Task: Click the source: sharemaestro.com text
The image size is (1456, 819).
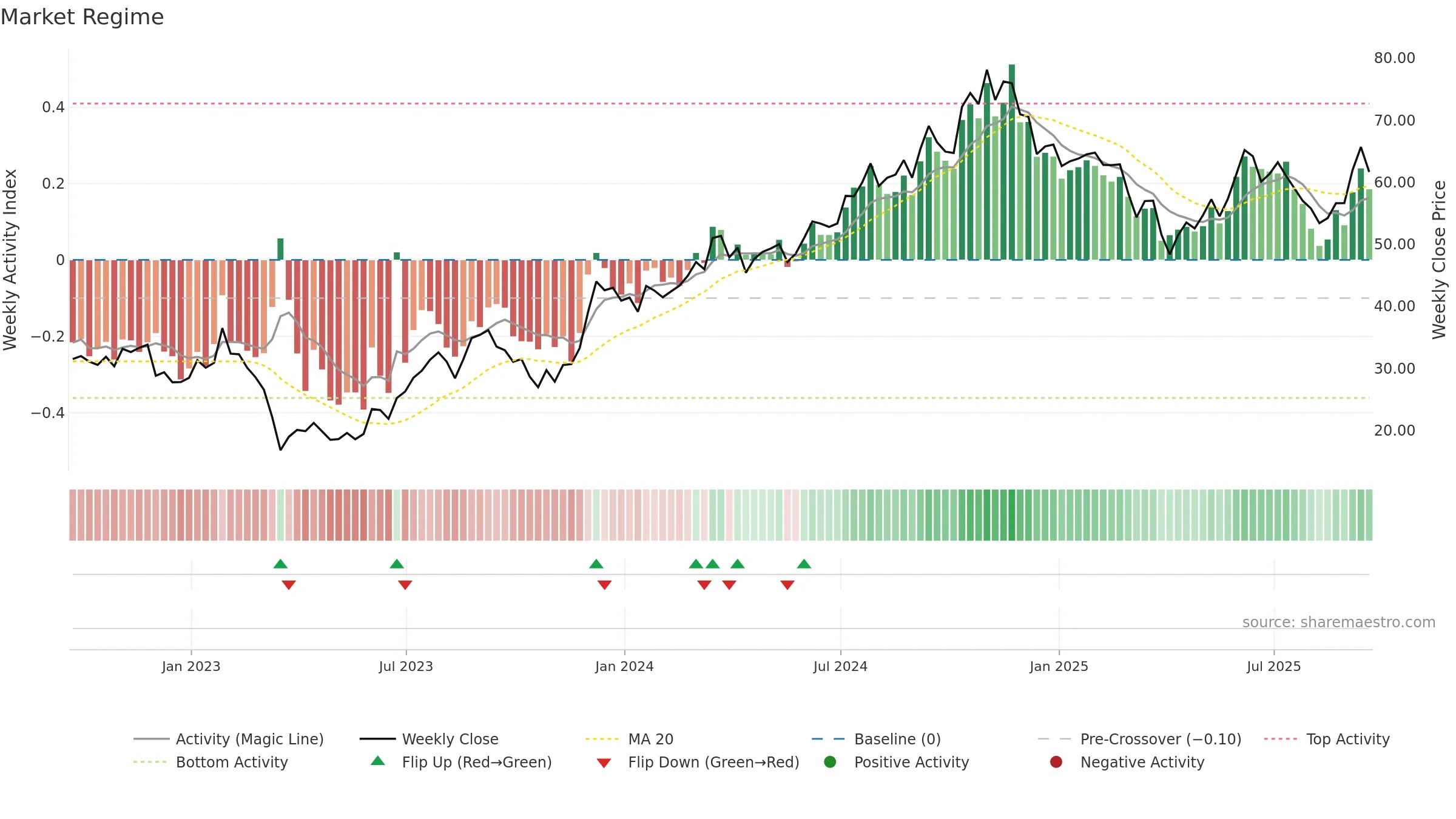Action: coord(1339,622)
